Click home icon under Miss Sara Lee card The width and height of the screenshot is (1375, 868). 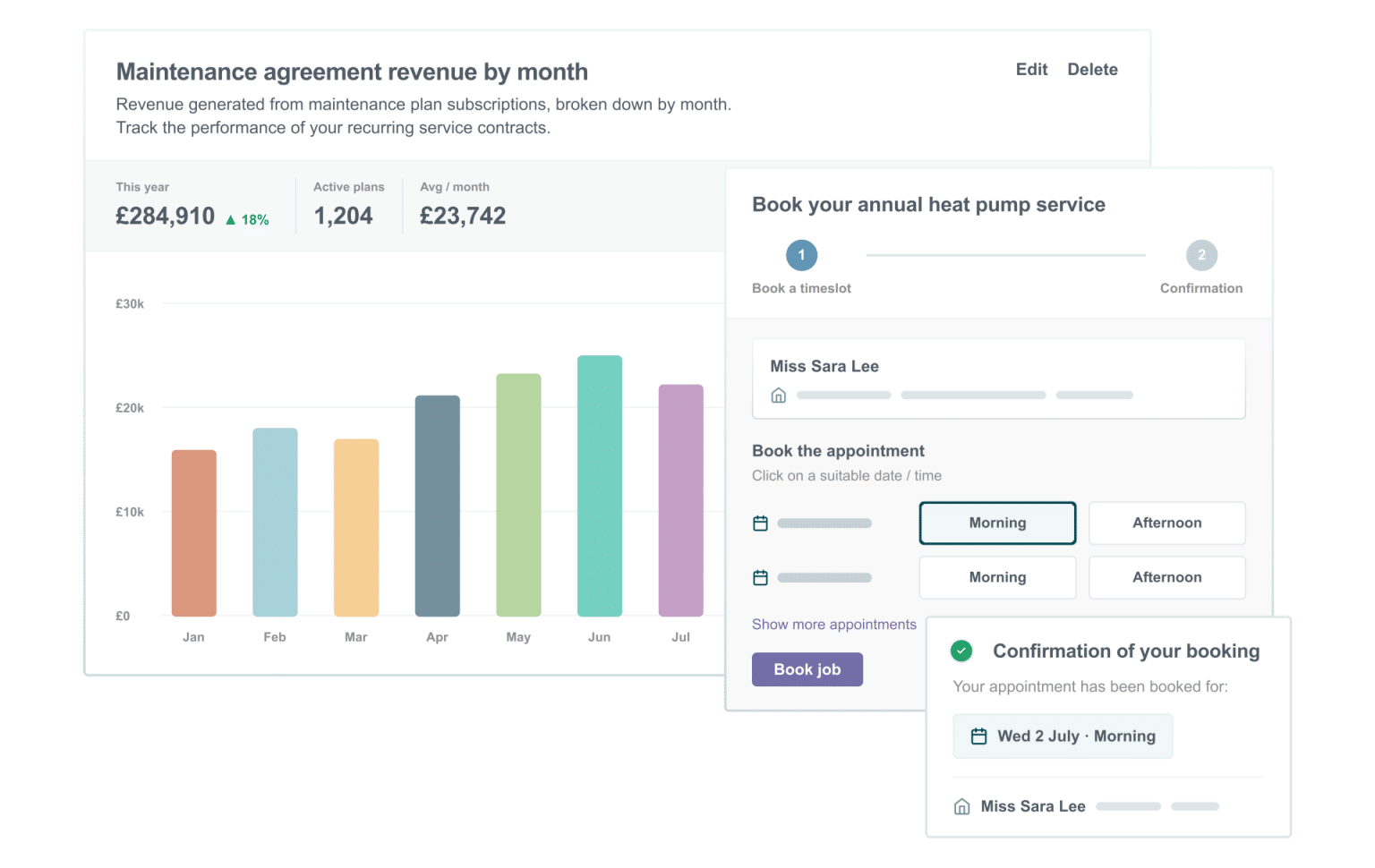(x=778, y=395)
